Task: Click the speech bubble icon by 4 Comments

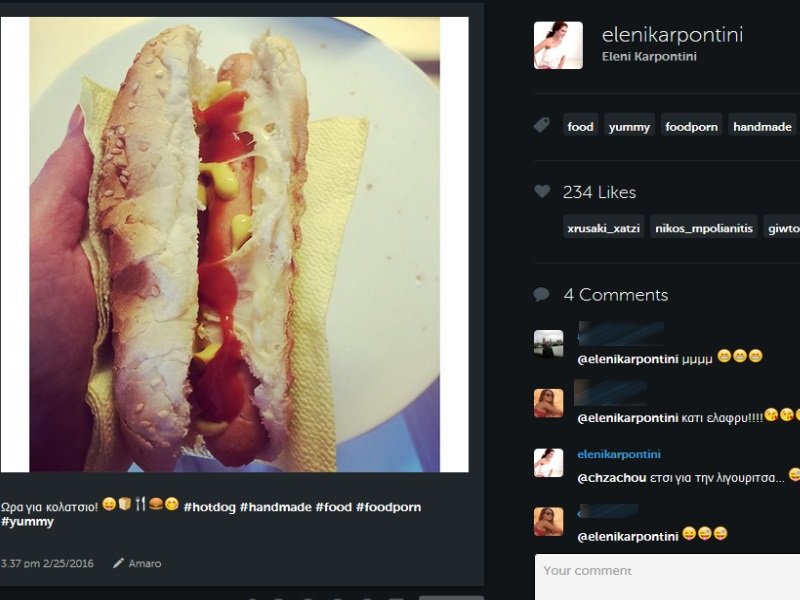Action: 542,295
